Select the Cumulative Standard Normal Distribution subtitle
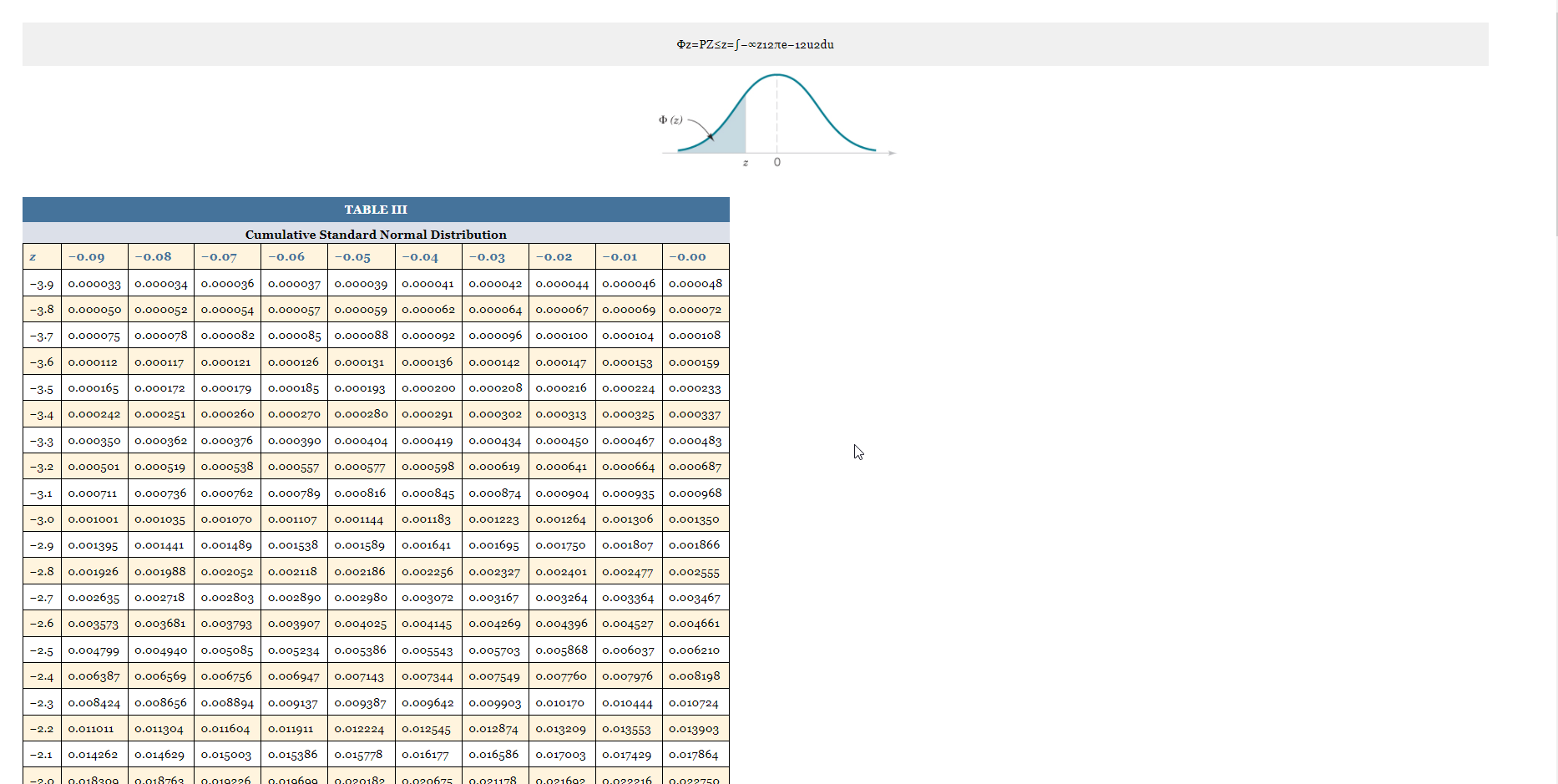The height and width of the screenshot is (784, 1558). click(x=376, y=235)
